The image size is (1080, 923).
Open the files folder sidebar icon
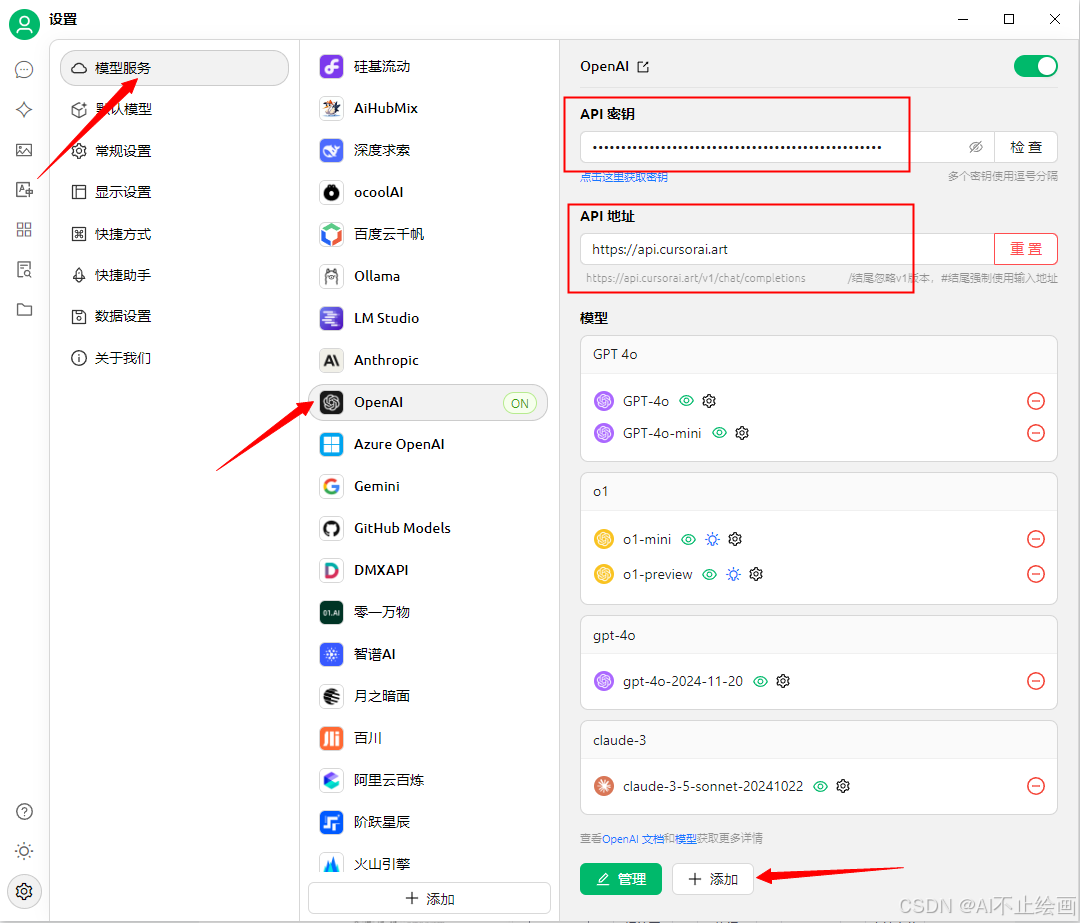coord(24,309)
